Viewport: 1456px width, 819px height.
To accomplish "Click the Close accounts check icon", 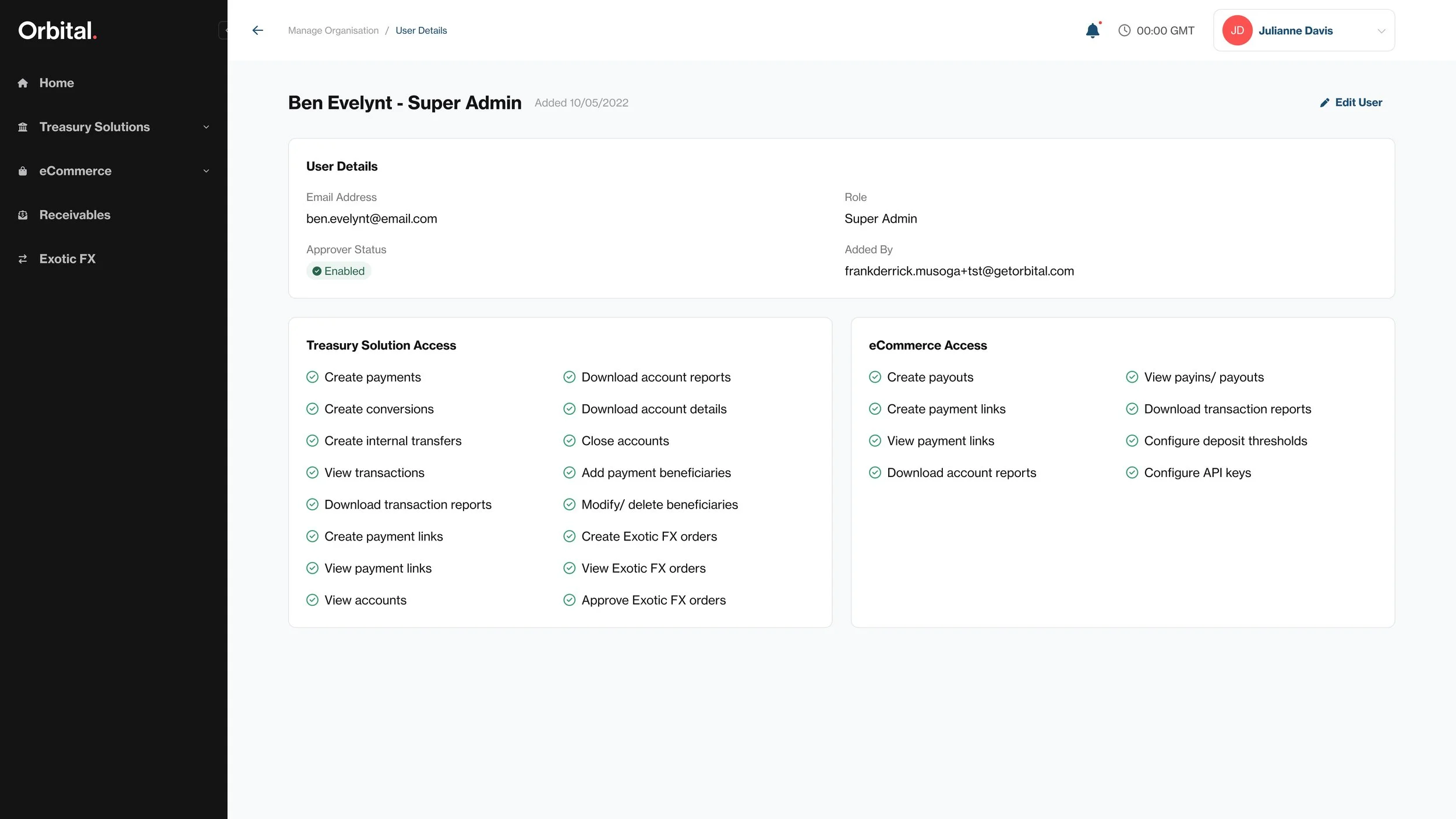I will (x=569, y=441).
